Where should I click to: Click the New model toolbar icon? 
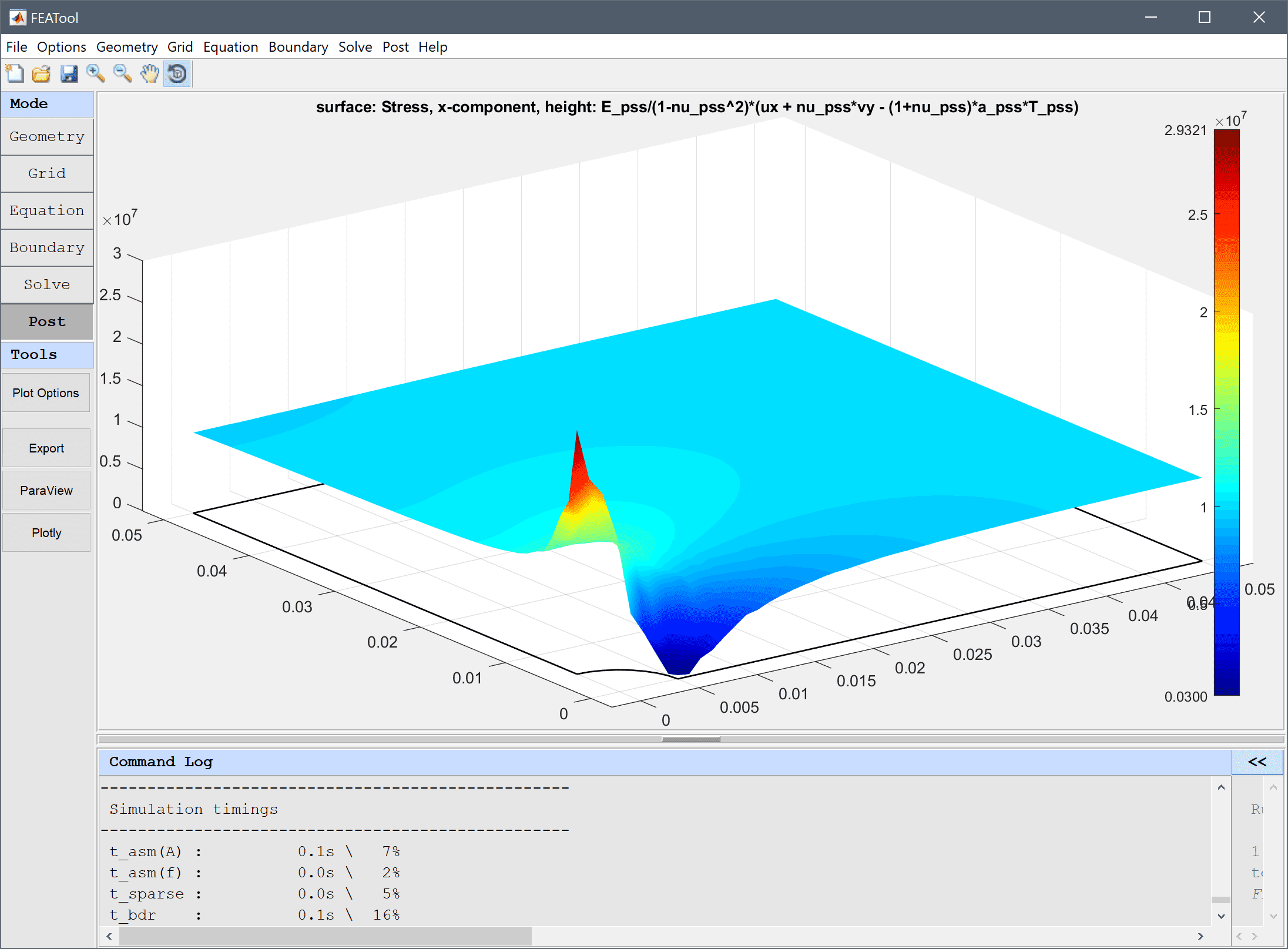[15, 74]
